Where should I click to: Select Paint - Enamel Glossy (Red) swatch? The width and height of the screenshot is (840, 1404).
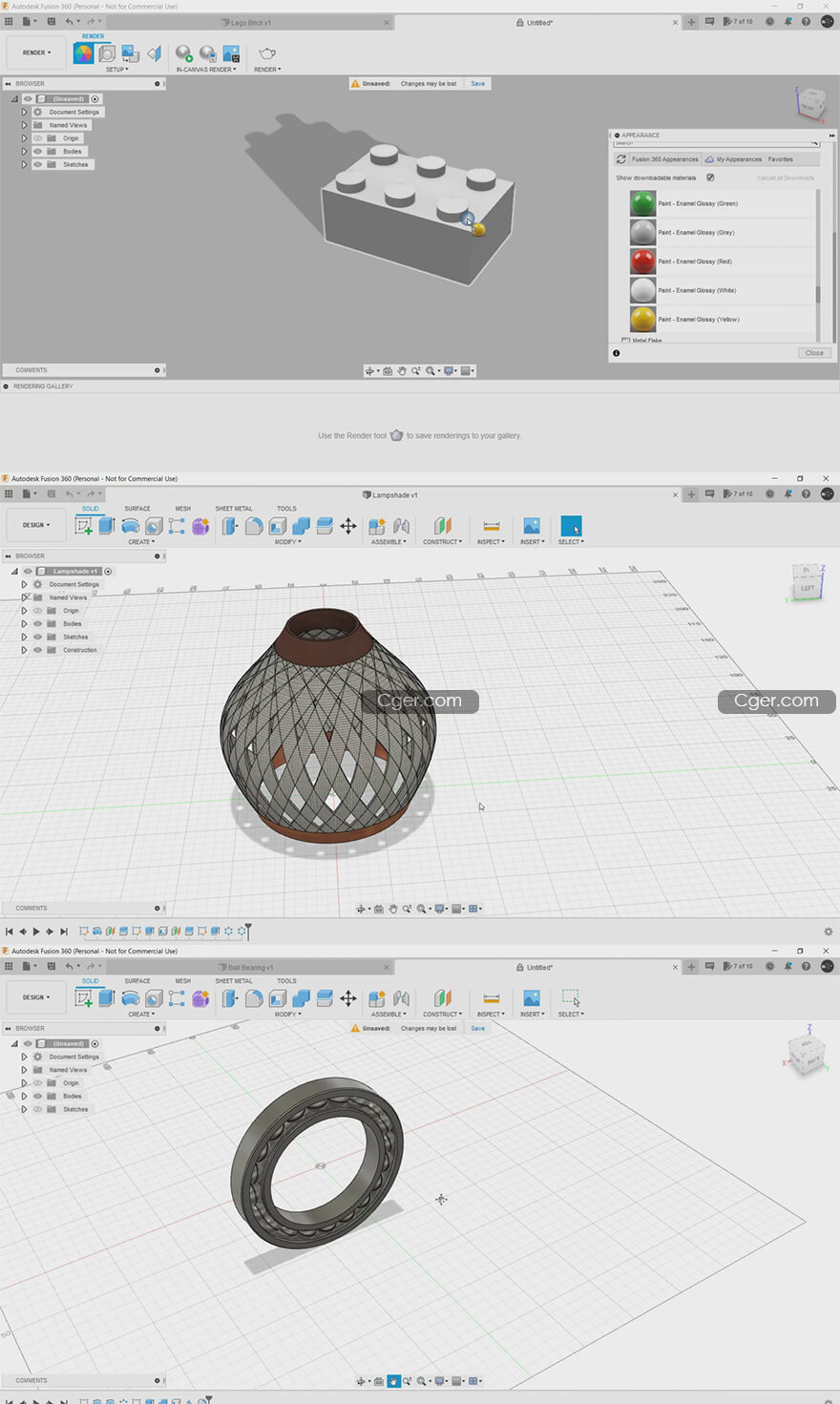[643, 262]
